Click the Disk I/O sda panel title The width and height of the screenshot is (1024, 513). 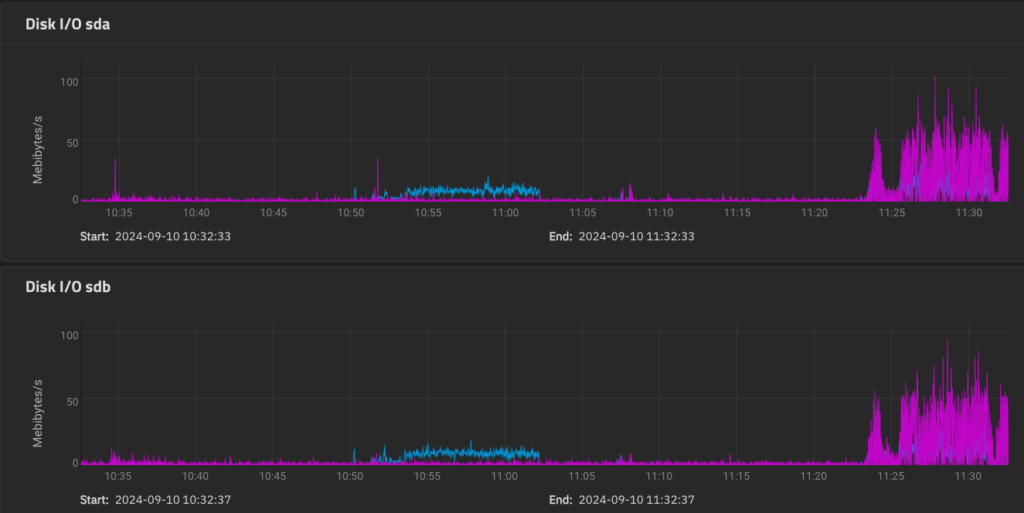(68, 24)
